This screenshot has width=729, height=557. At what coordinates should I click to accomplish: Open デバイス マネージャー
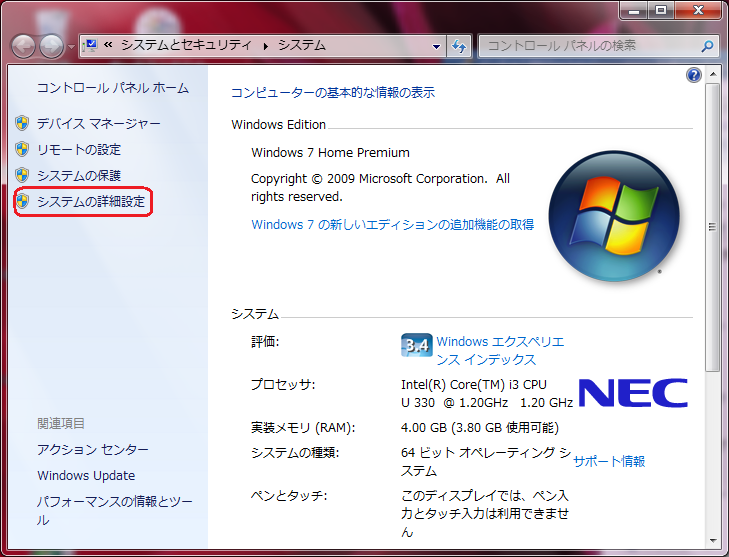(x=99, y=123)
